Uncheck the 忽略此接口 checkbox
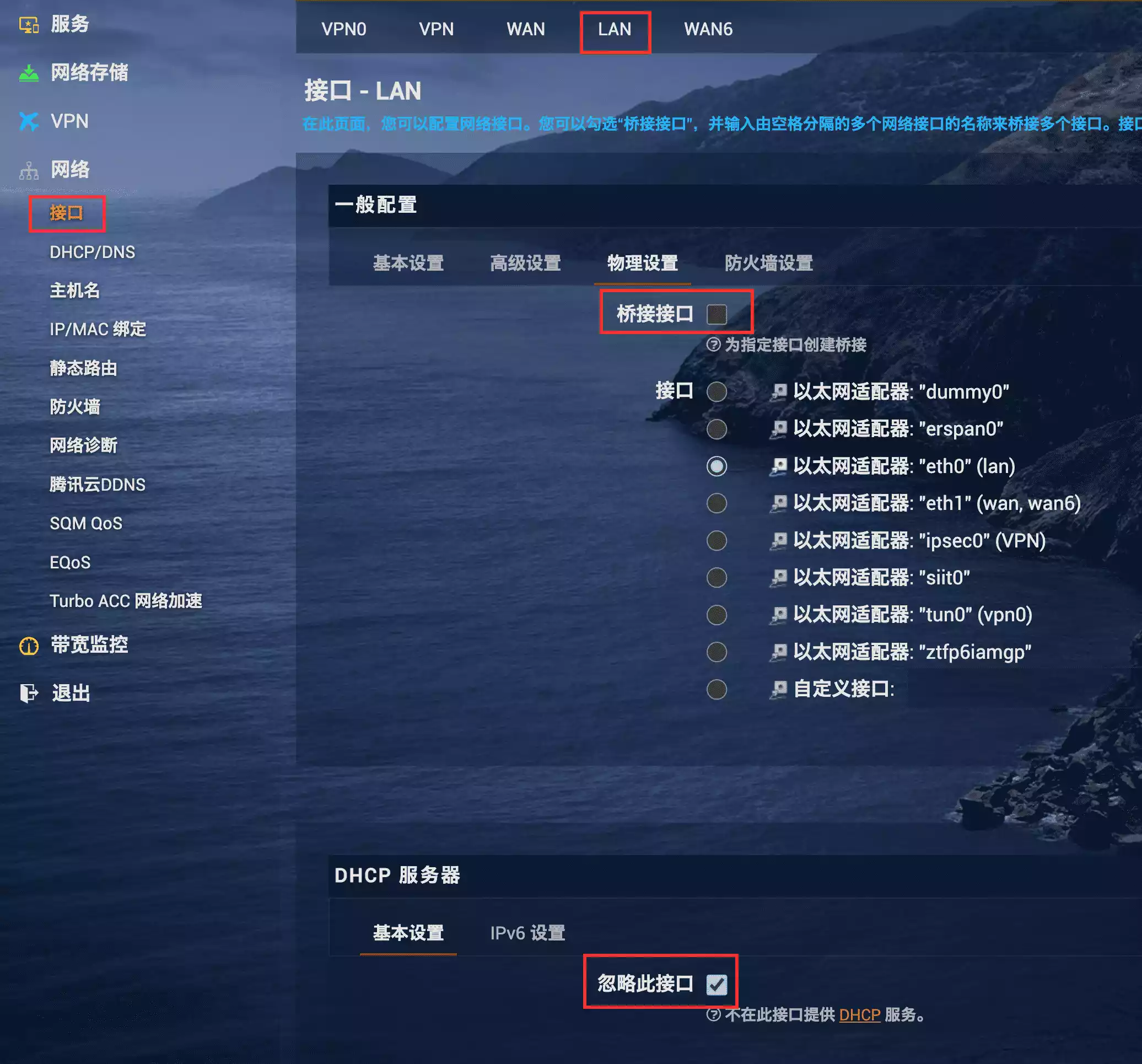The width and height of the screenshot is (1142, 1064). coord(717,985)
